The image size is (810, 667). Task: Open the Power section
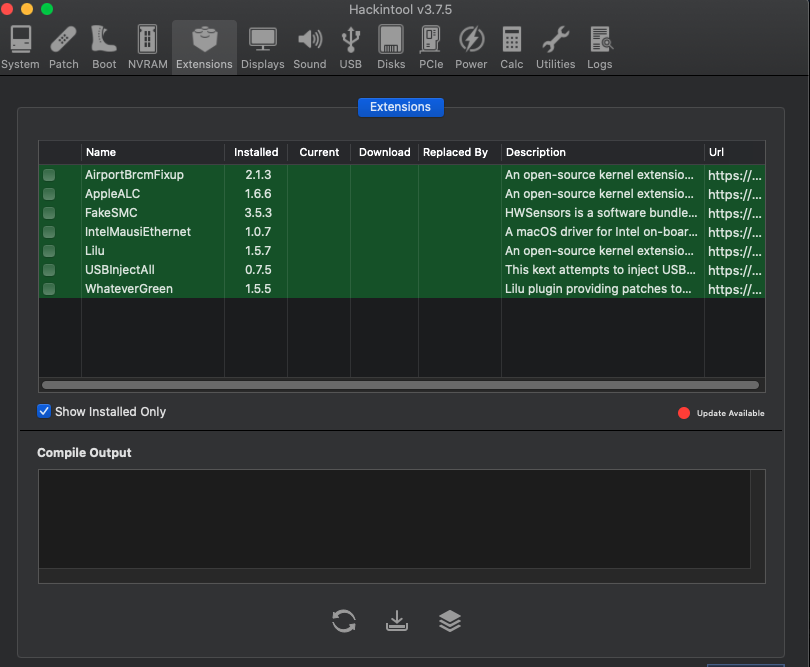[471, 48]
